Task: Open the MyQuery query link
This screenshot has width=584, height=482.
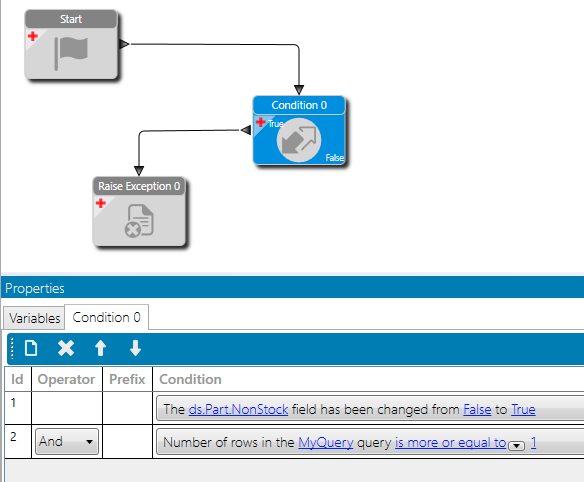Action: 326,443
